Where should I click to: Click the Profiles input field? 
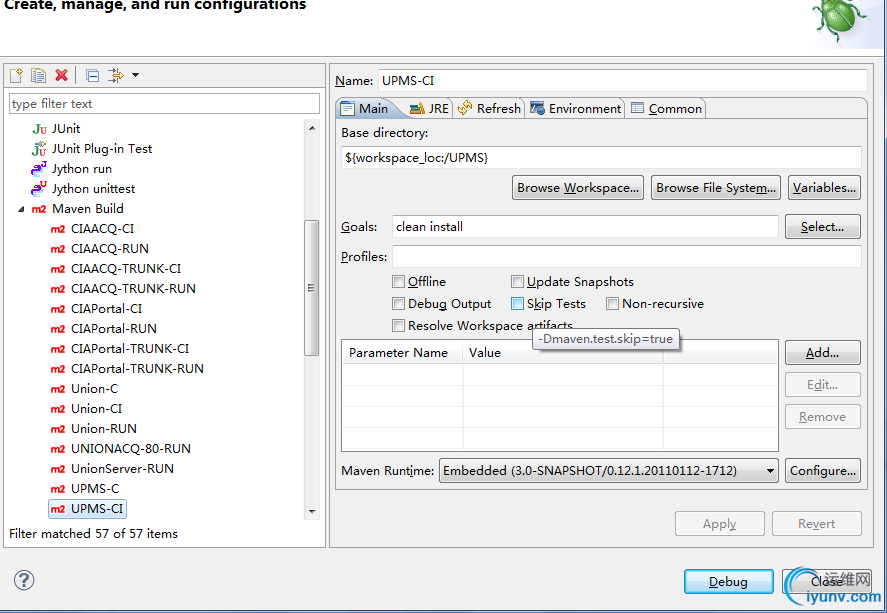point(627,257)
